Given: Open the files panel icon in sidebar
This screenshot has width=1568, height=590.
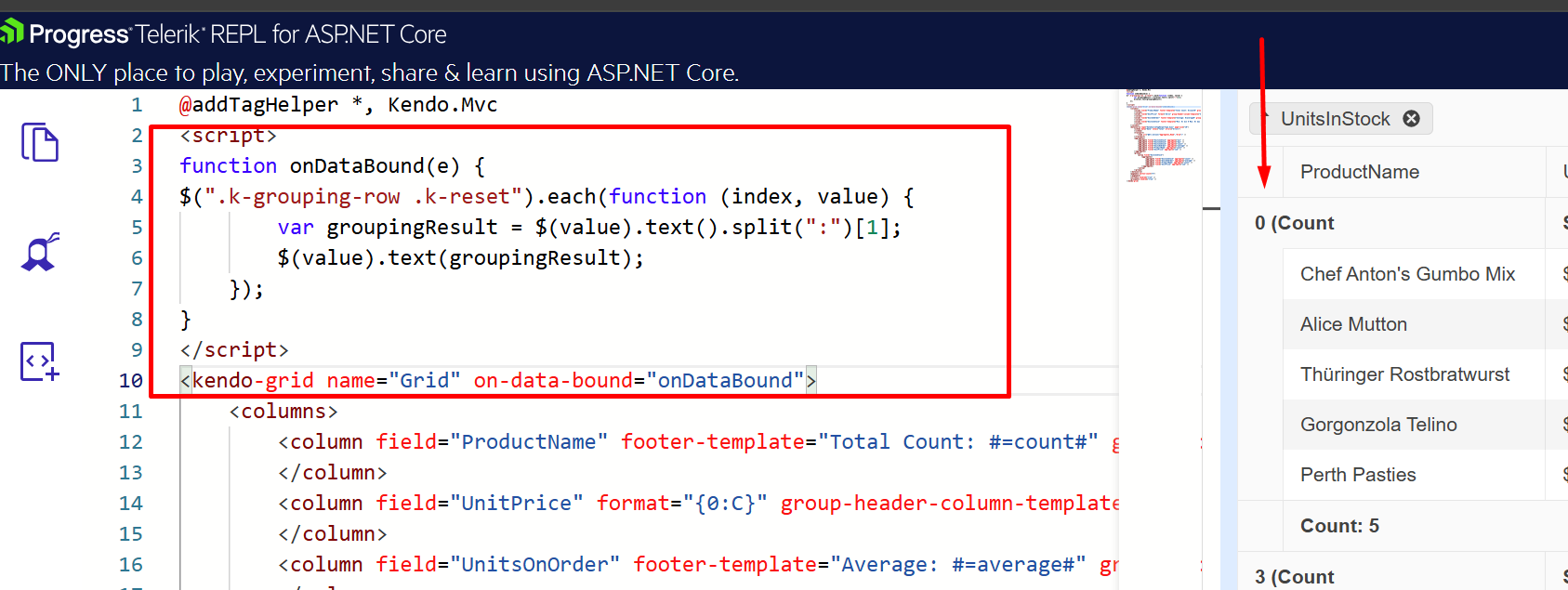Looking at the screenshot, I should pos(40,142).
